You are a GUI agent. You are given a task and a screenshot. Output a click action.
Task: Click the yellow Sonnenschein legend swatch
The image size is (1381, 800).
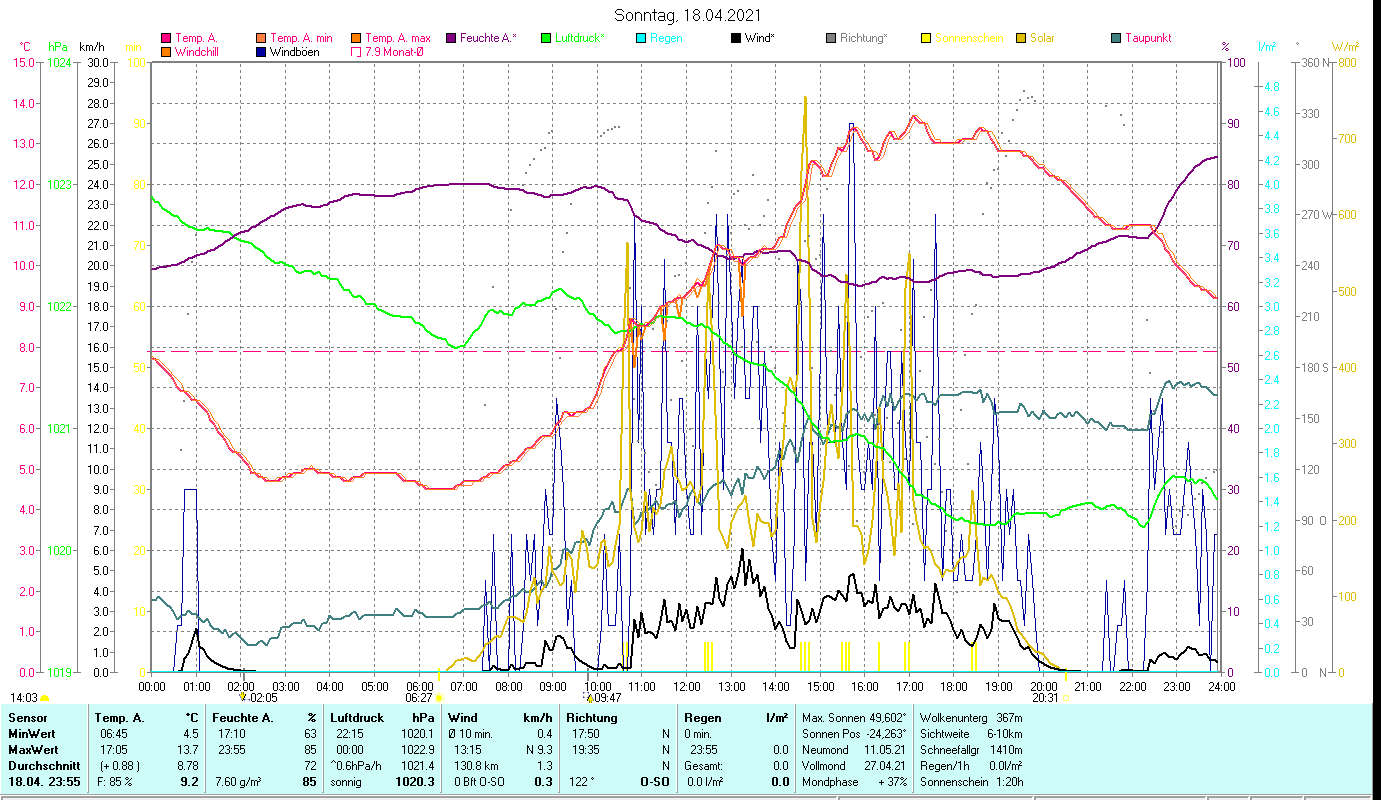(926, 38)
